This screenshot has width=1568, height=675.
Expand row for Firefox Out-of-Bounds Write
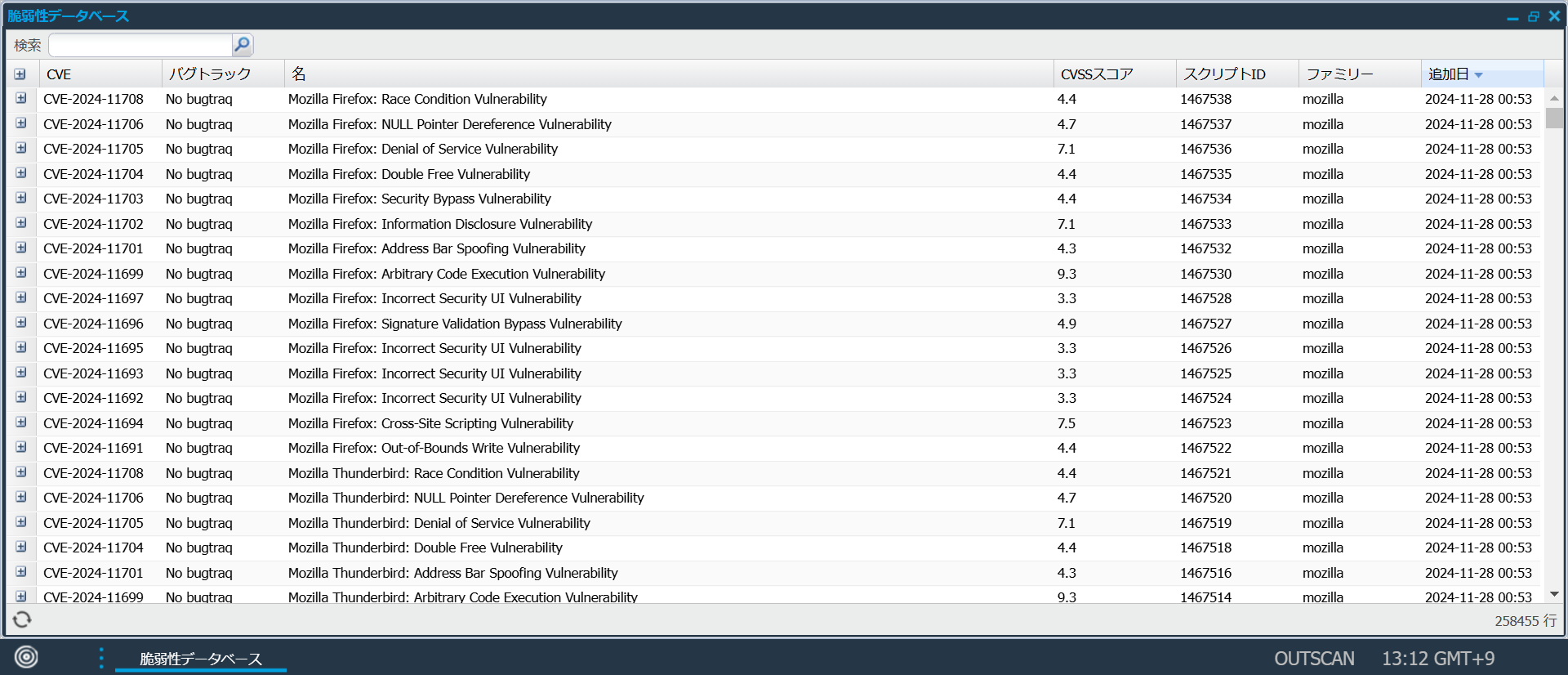(21, 448)
